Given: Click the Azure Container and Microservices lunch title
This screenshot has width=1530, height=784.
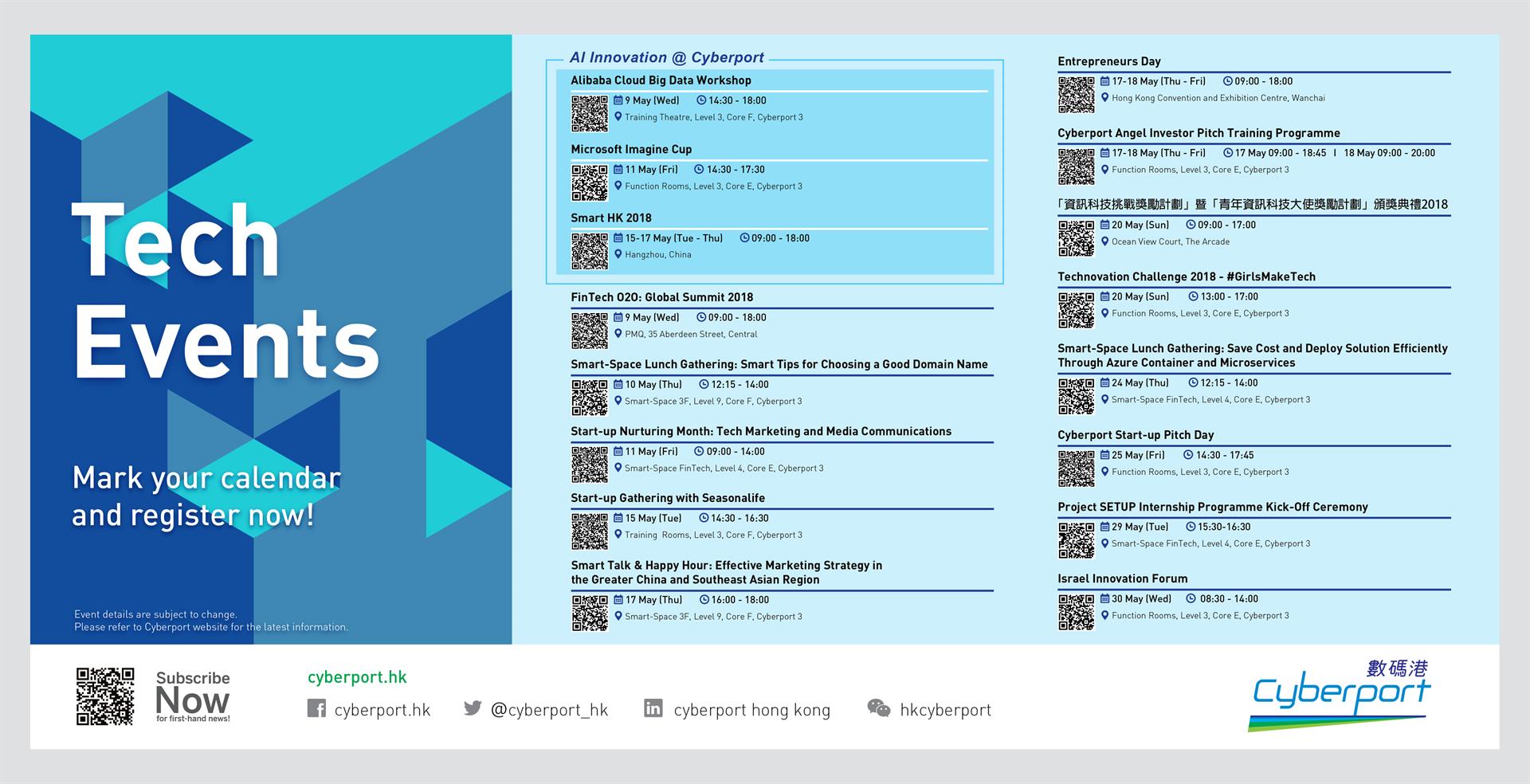Looking at the screenshot, I should pyautogui.click(x=1252, y=355).
